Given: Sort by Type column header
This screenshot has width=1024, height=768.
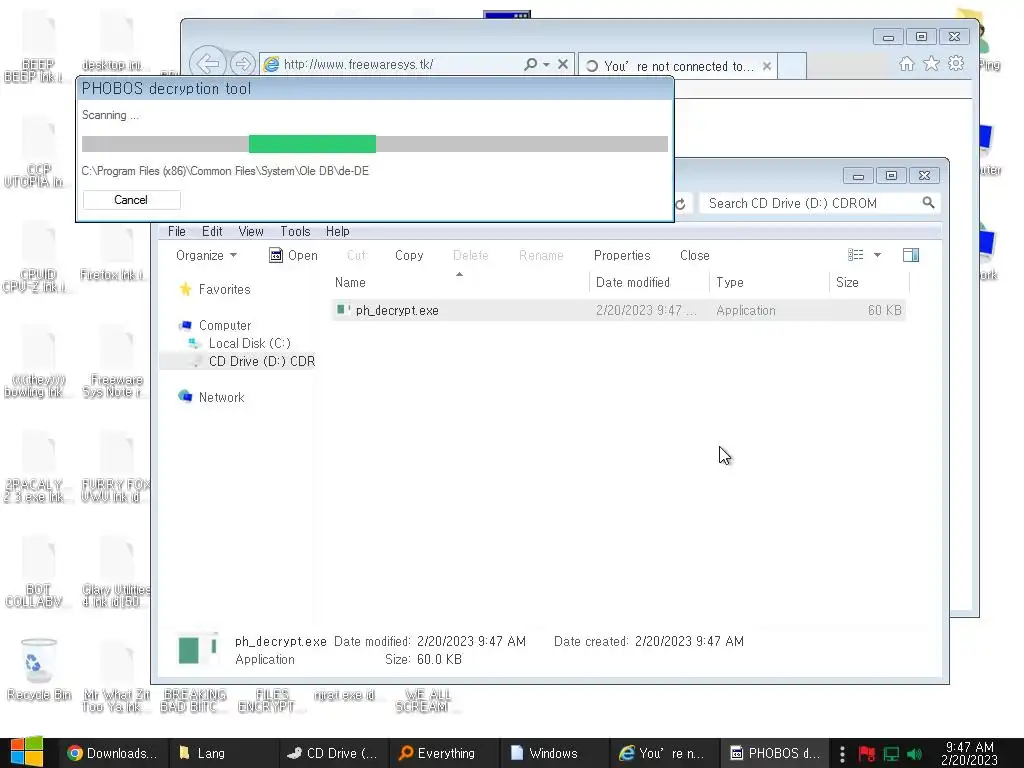Looking at the screenshot, I should 729,282.
